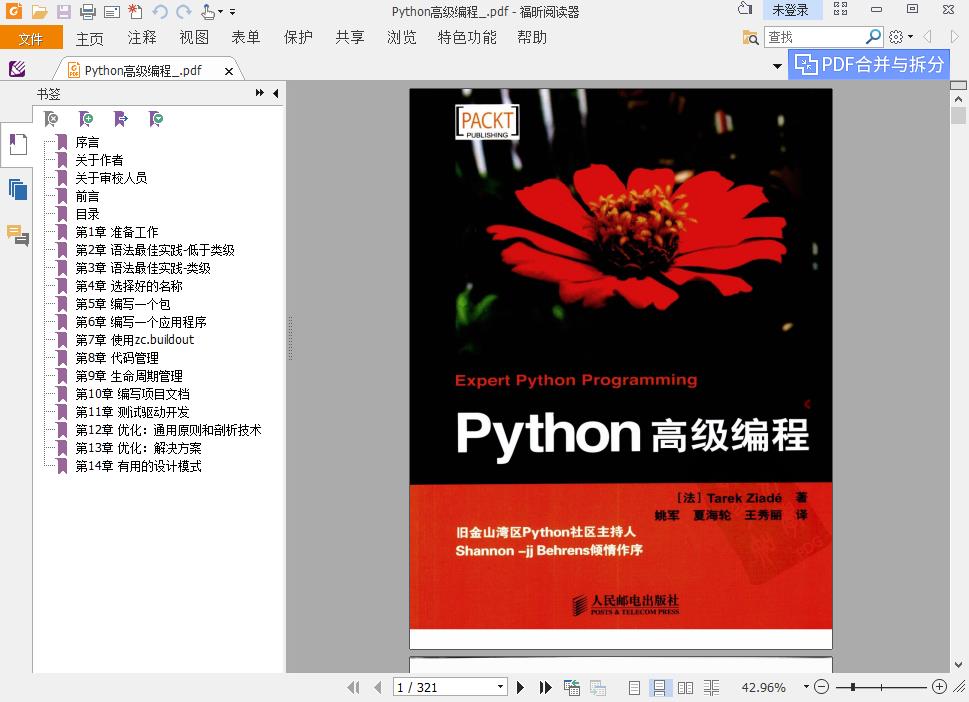This screenshot has height=702, width=969.
Task: Open bookmark 关于审校人员
Action: [x=111, y=178]
